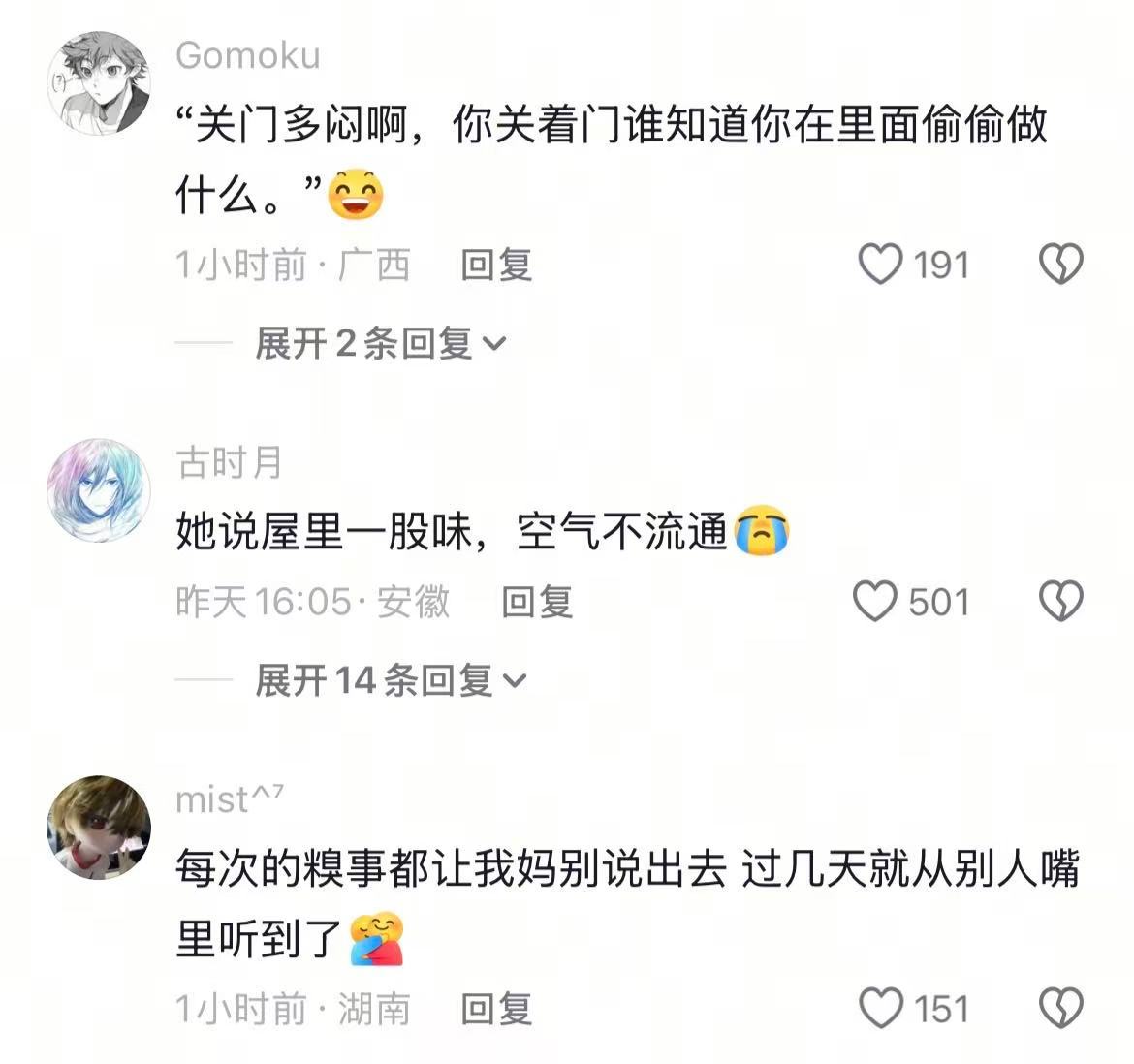This screenshot has height=1064, width=1134.
Task: Open the Gomoku username link
Action: click(x=248, y=55)
